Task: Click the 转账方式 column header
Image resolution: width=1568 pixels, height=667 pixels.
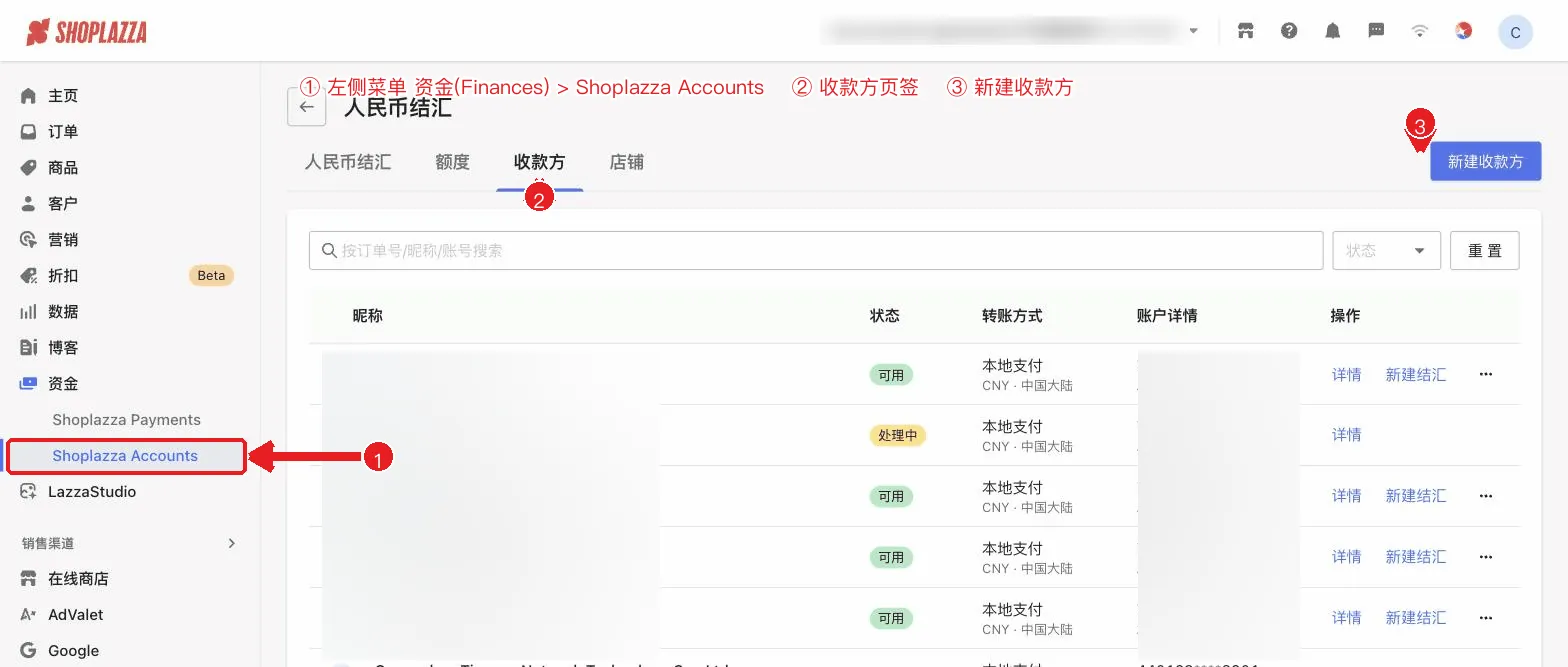Action: [1012, 316]
